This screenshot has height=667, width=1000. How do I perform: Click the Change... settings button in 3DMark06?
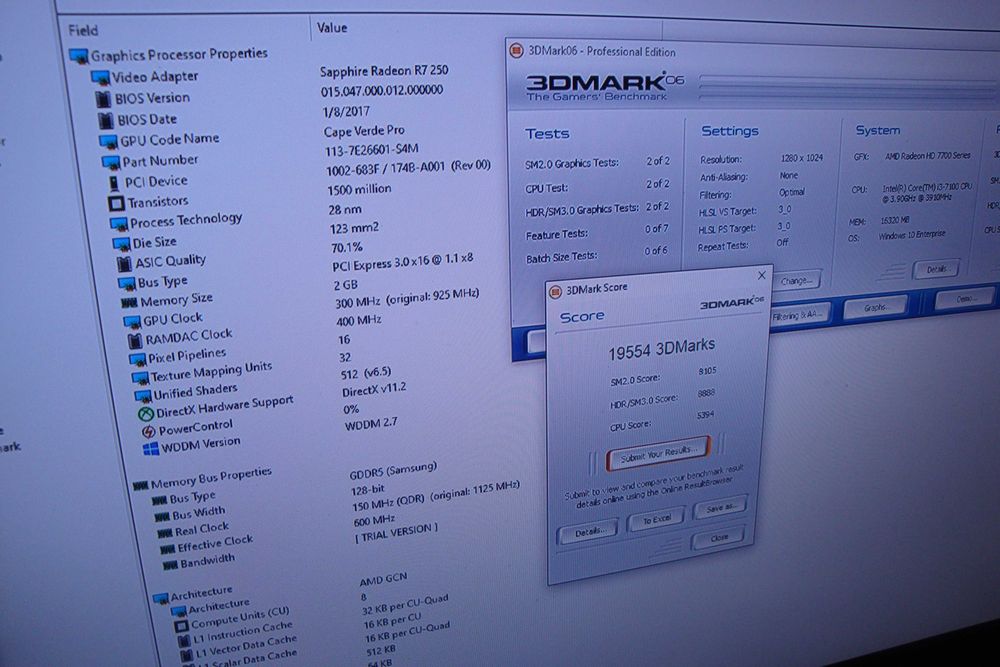pyautogui.click(x=796, y=281)
